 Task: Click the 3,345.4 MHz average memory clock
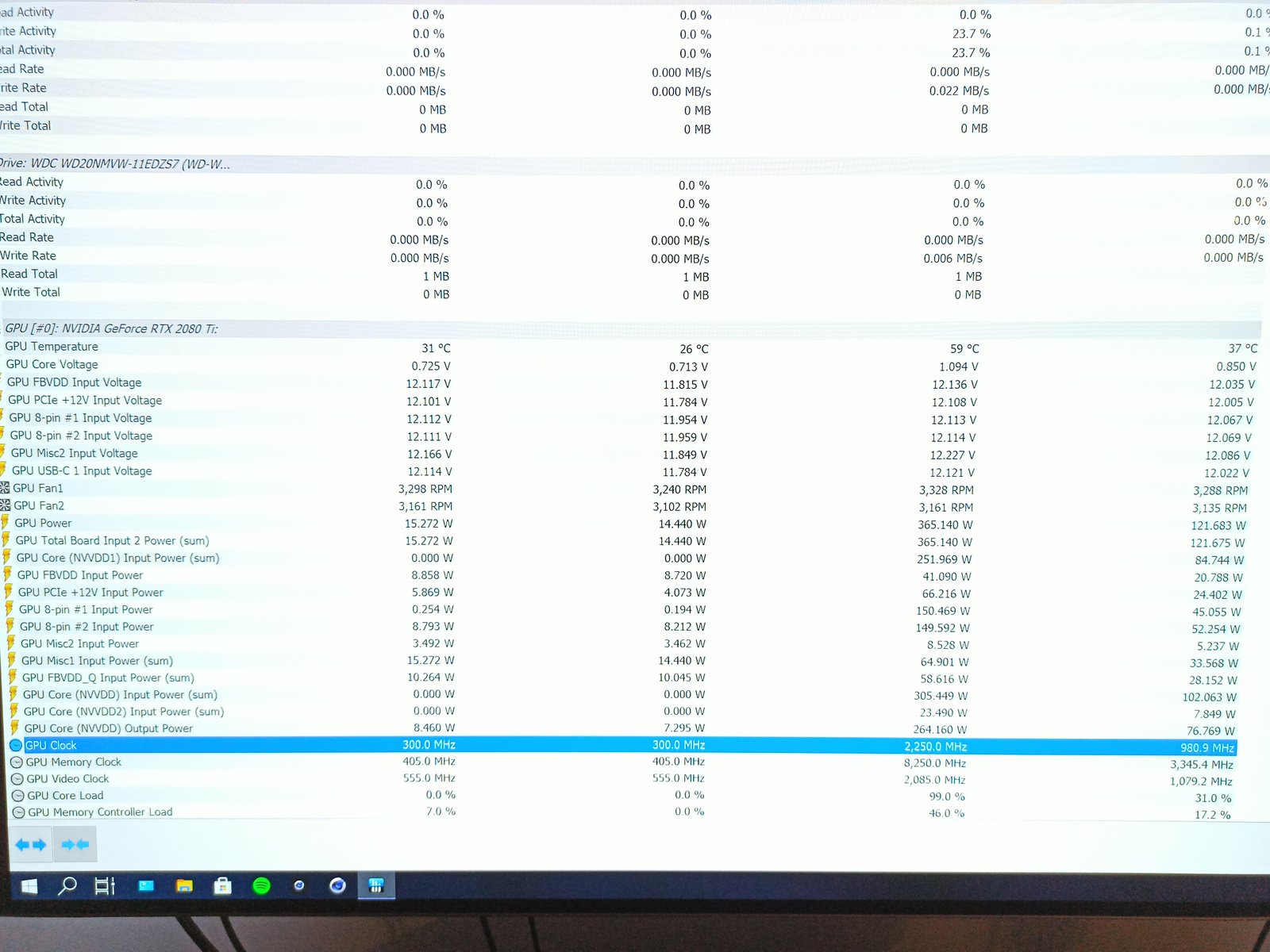[1202, 765]
